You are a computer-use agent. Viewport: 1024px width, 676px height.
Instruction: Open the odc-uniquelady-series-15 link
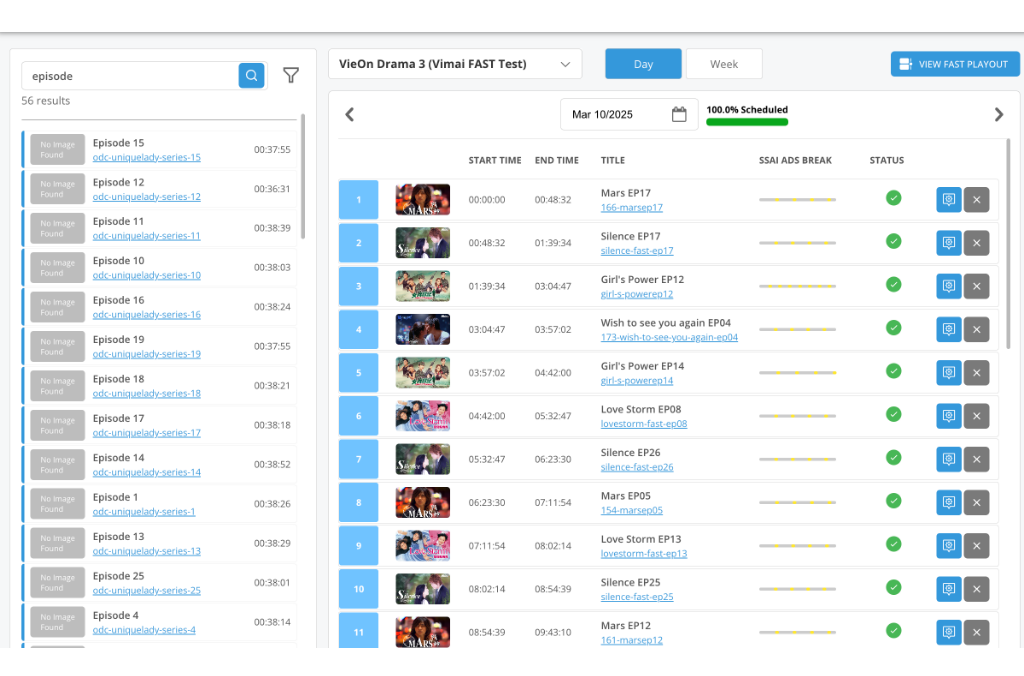(x=146, y=157)
